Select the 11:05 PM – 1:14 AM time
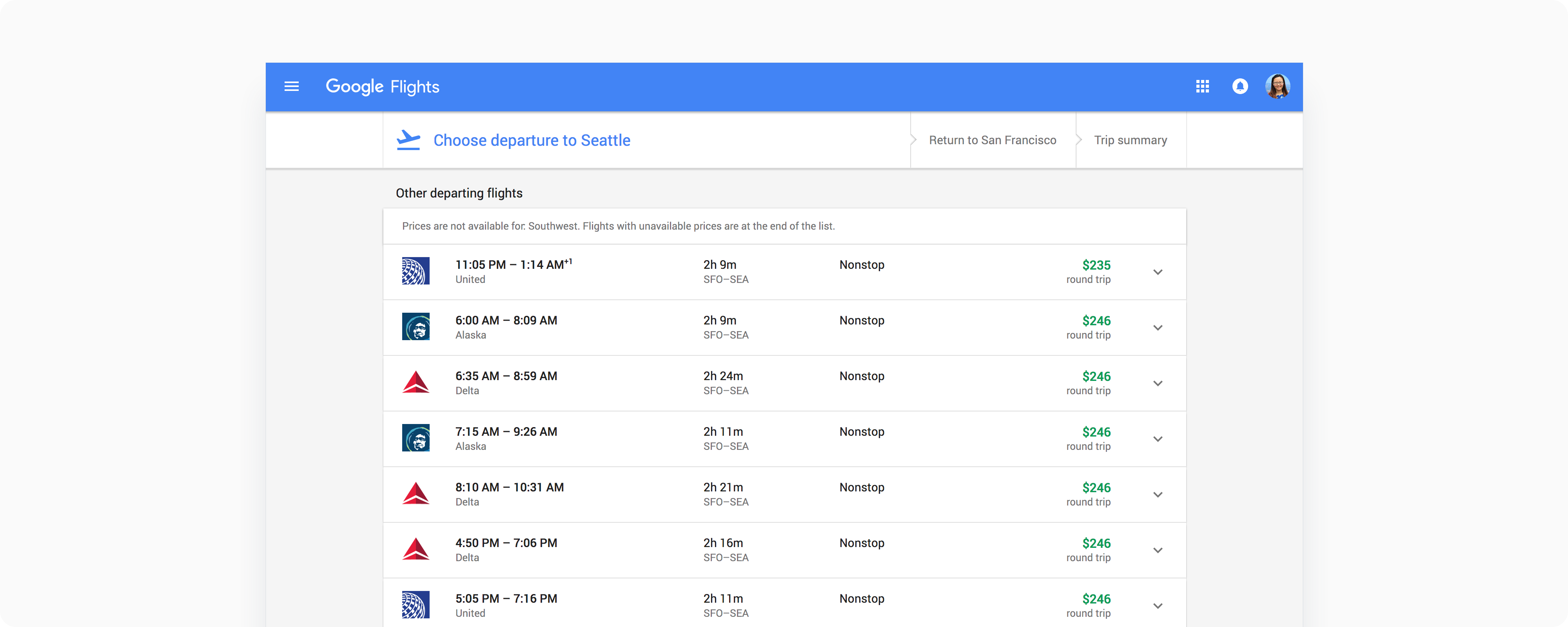 514,265
